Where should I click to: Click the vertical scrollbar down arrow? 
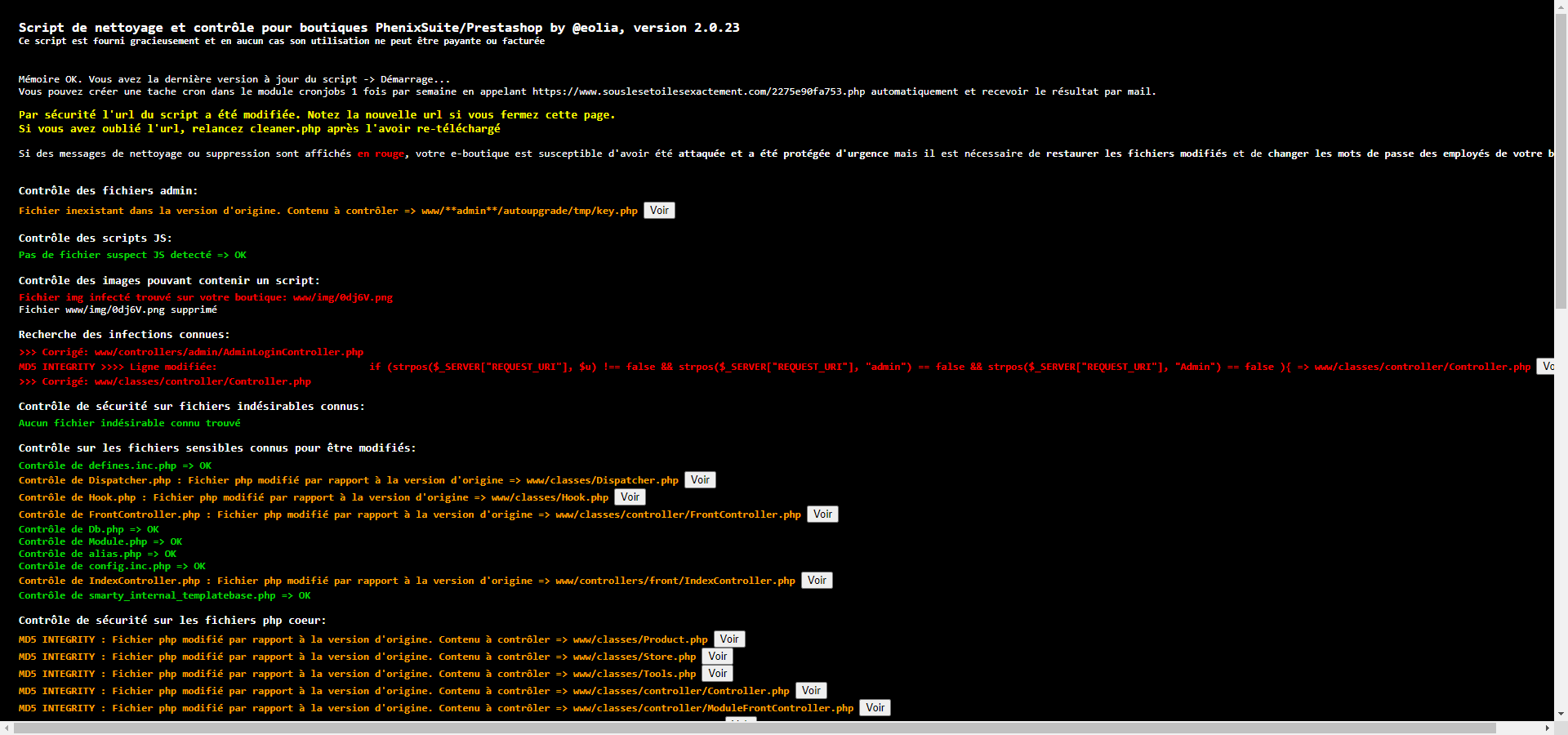(1561, 714)
